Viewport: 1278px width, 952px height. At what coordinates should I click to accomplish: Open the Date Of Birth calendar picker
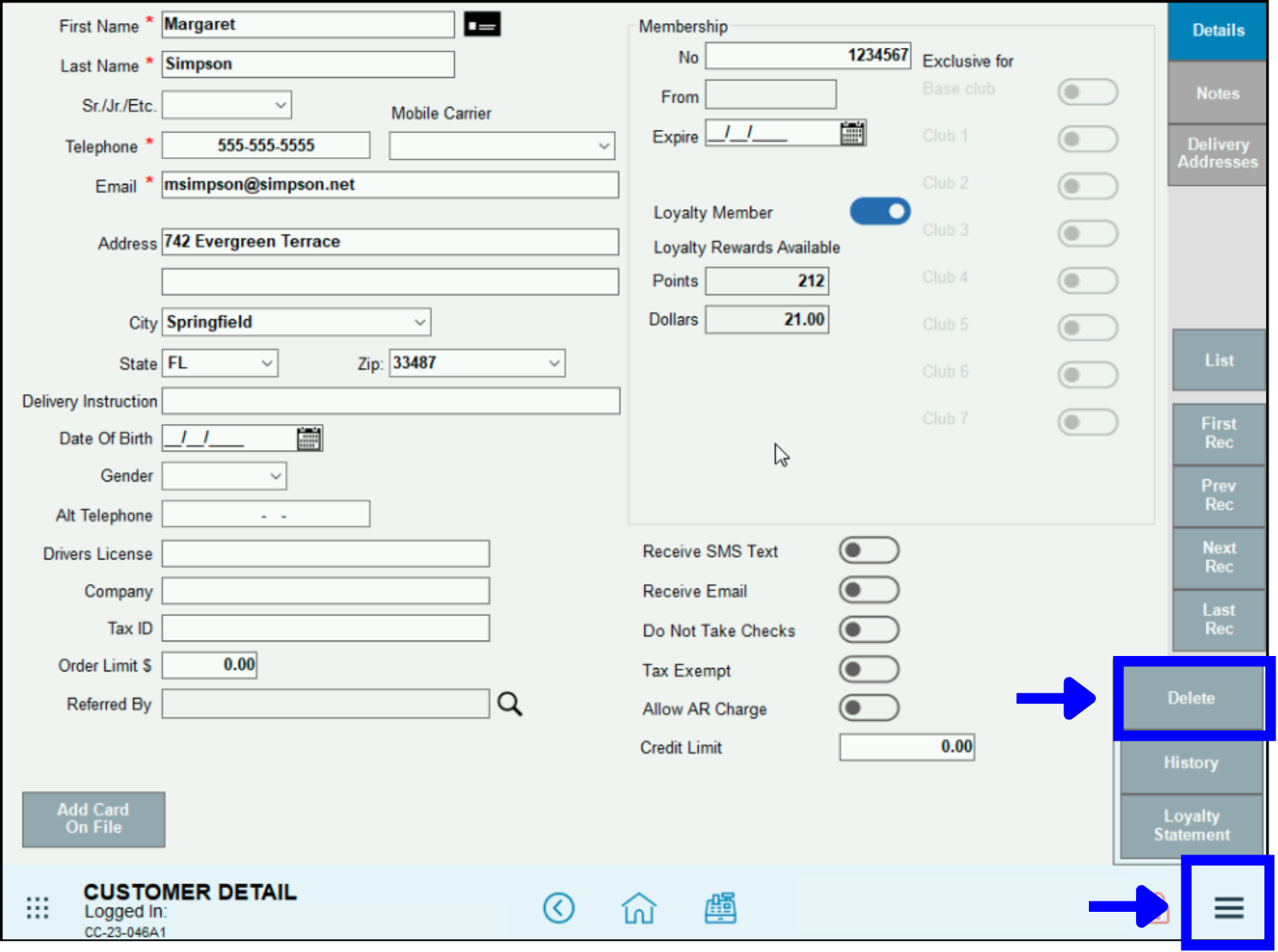(x=309, y=439)
